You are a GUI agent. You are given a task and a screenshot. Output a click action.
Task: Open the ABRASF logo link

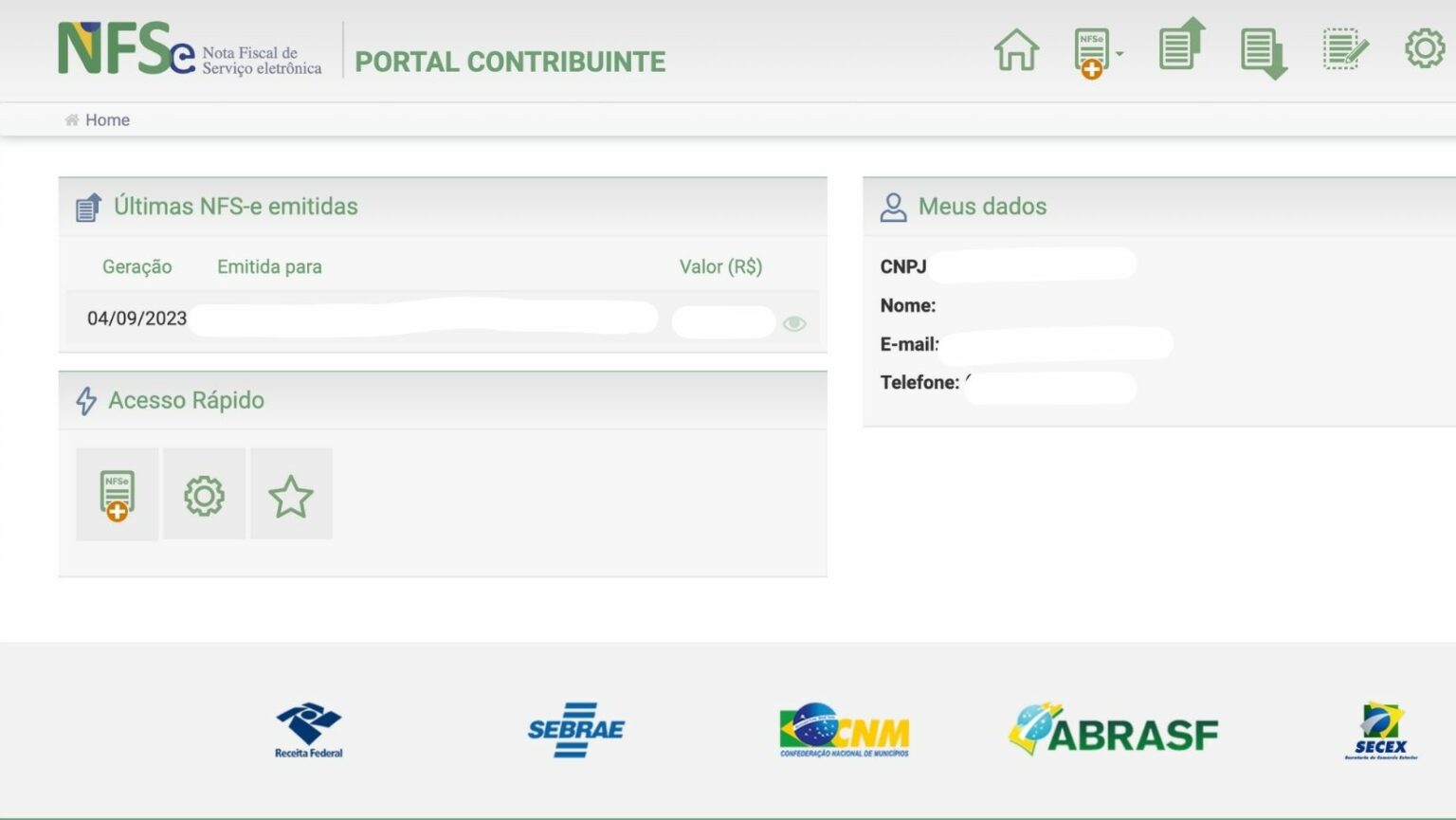(1113, 730)
